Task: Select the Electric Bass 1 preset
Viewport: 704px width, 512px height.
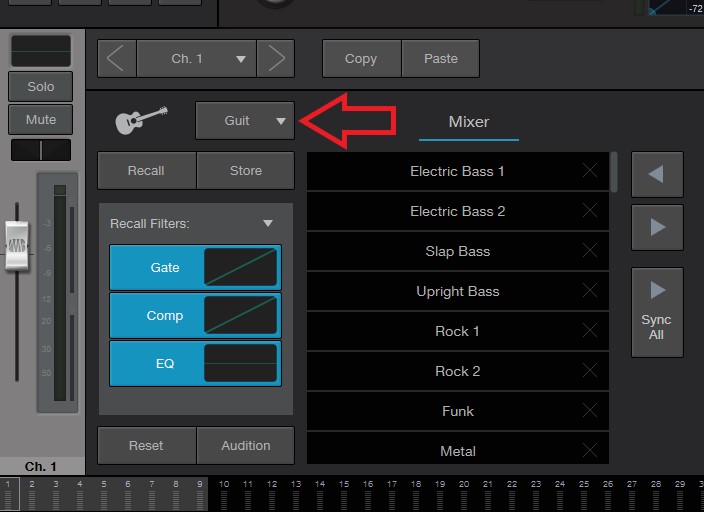Action: pyautogui.click(x=458, y=171)
